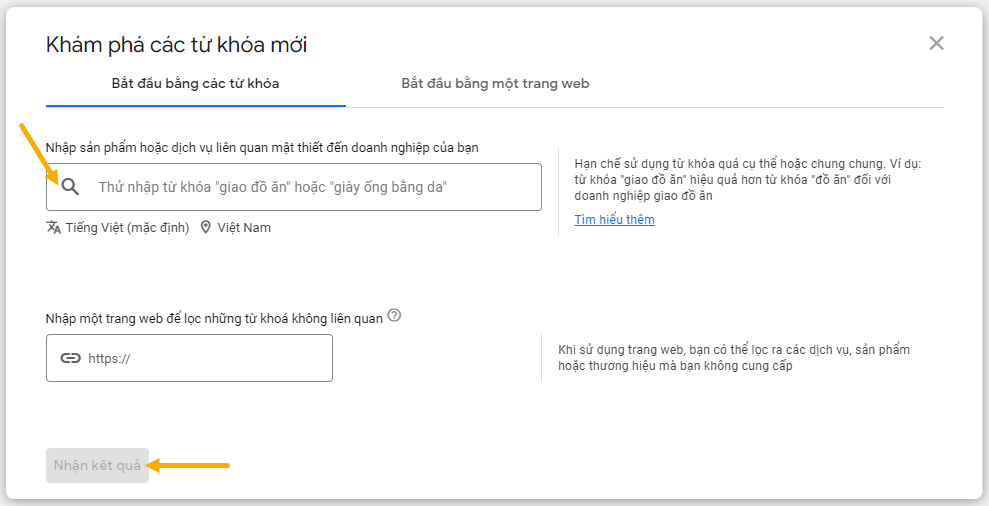Screen dimensions: 989x506
Task: Click the magnifier icon in keyword box
Action: point(70,187)
